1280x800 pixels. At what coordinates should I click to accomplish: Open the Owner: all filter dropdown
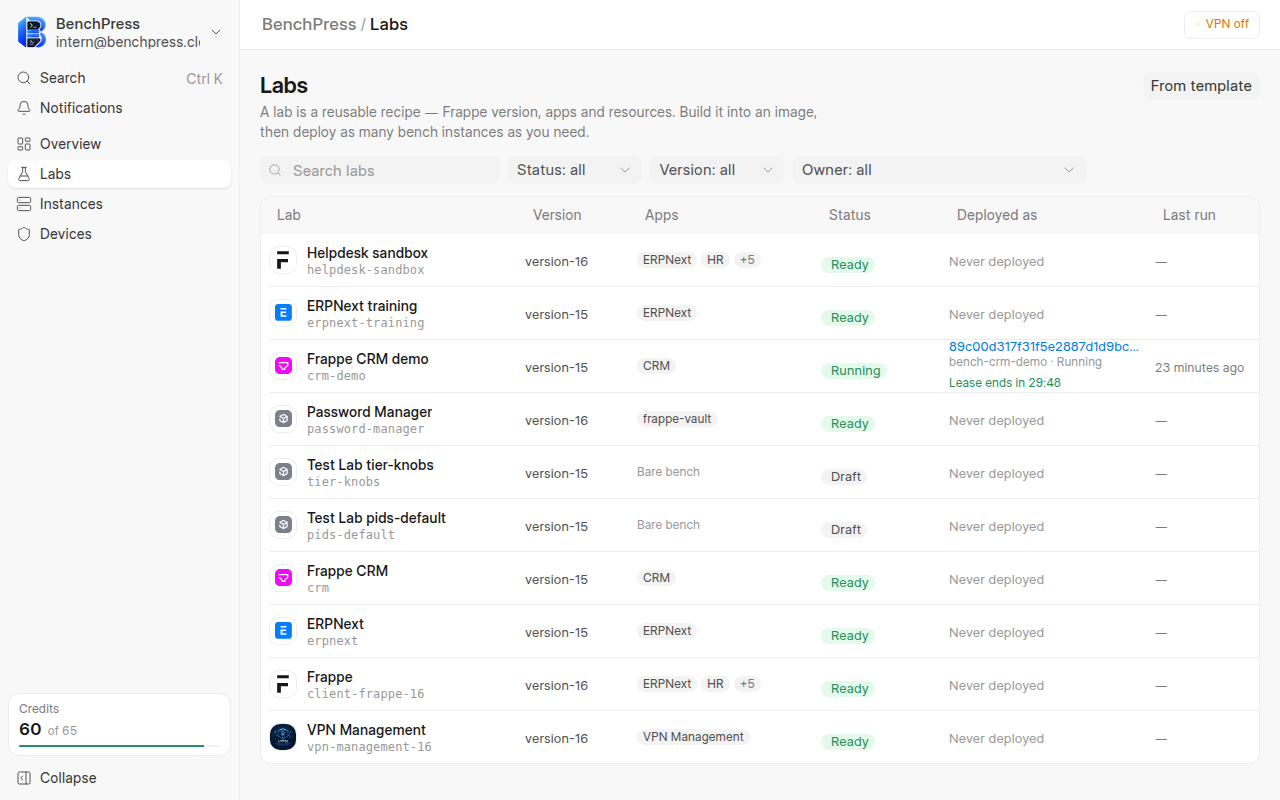(x=939, y=170)
